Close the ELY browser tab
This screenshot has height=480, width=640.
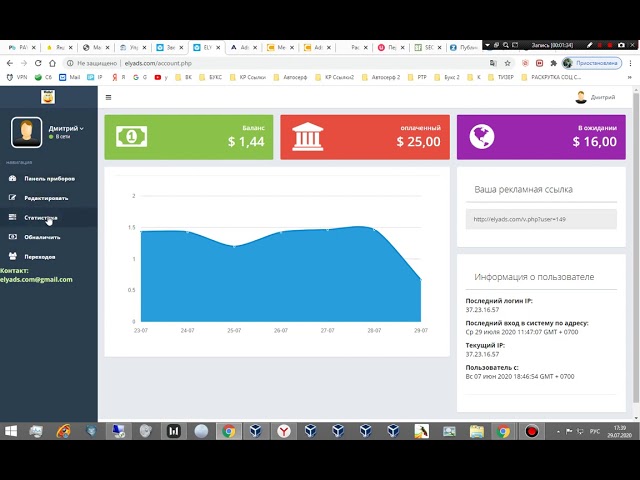pyautogui.click(x=218, y=47)
